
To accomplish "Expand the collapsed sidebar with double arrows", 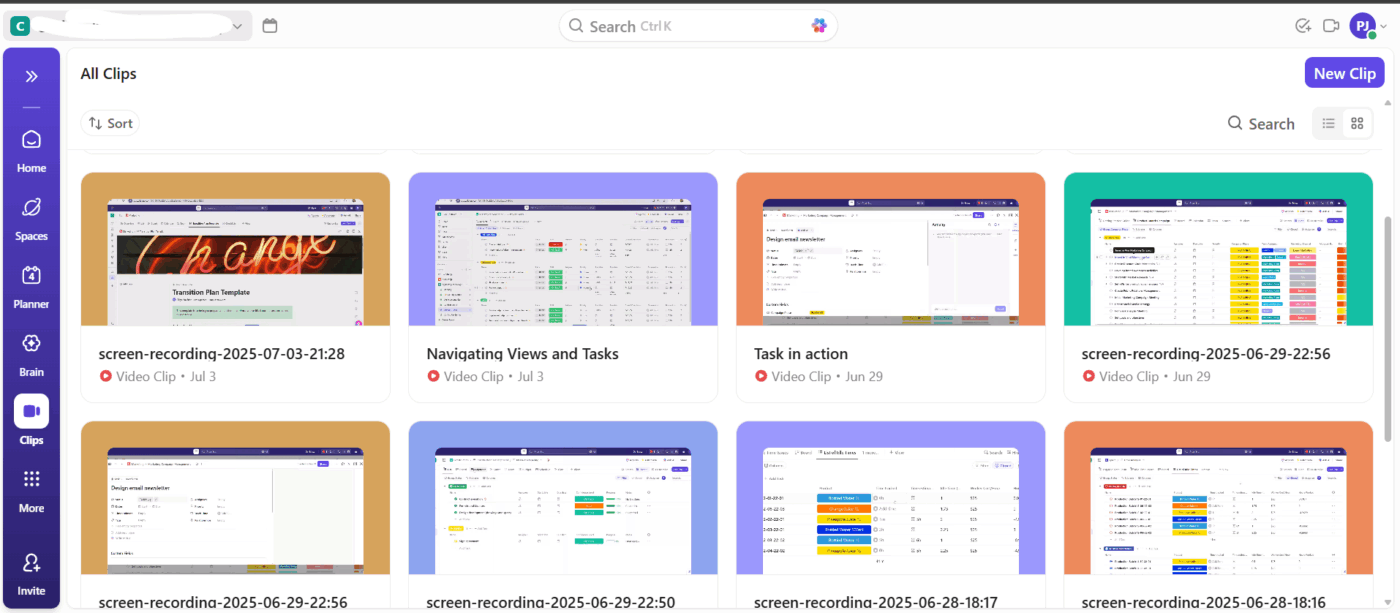I will (x=31, y=75).
